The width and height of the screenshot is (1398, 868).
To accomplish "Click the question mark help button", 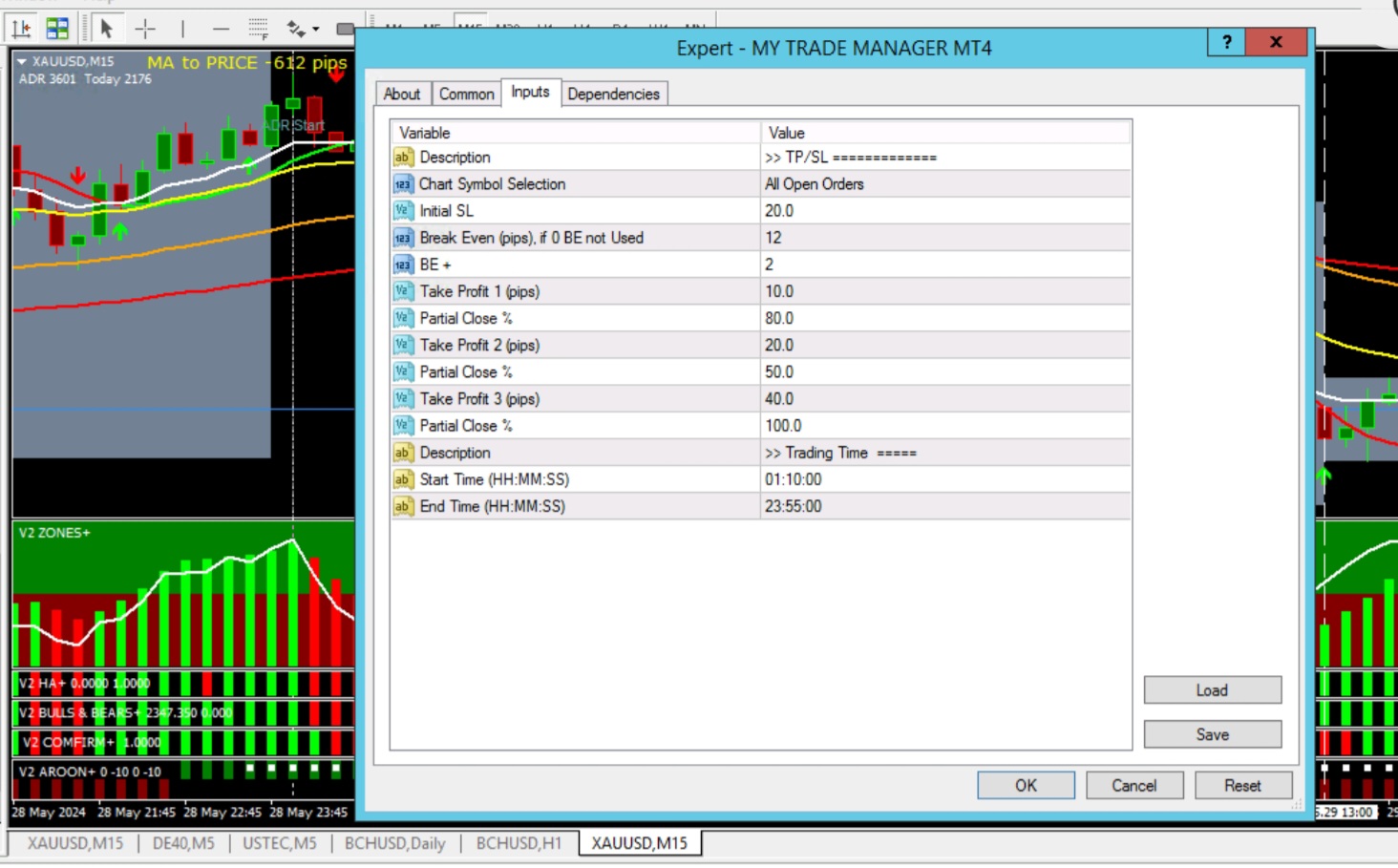I will [1227, 42].
